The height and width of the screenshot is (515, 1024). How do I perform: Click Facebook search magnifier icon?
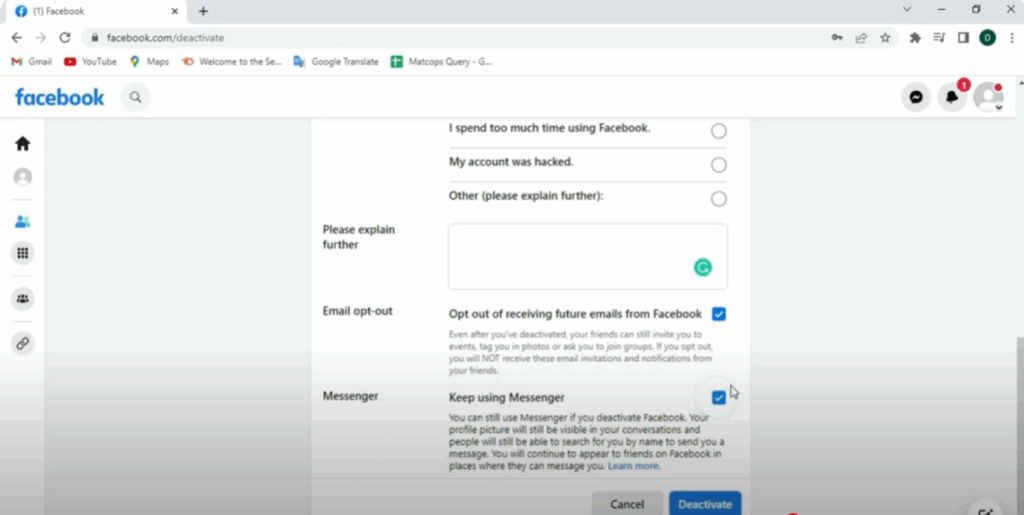pos(135,97)
